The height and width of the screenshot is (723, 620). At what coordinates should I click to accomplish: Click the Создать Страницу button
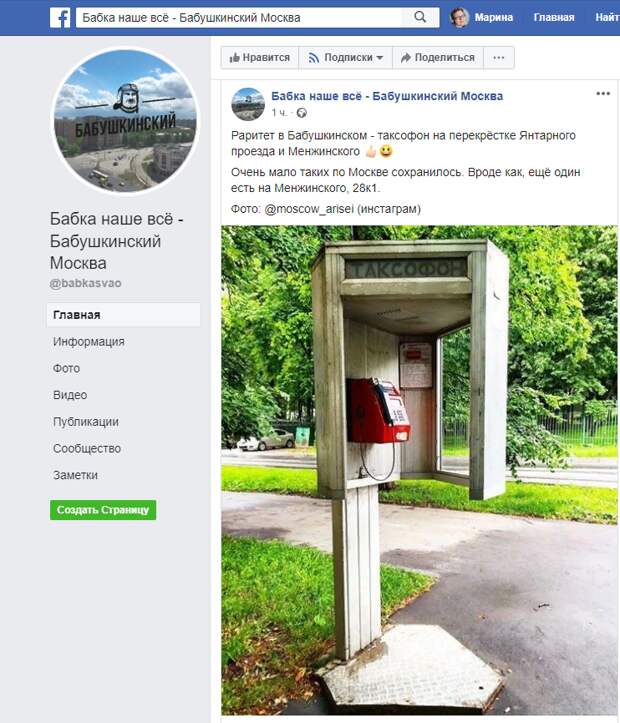[x=103, y=510]
